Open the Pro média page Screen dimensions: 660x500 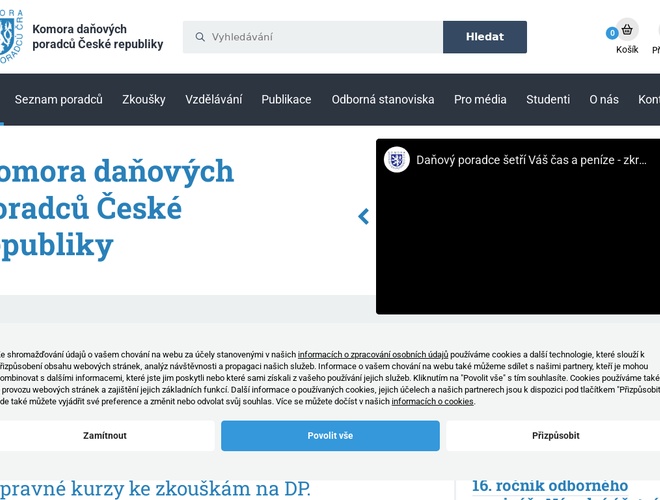[480, 99]
